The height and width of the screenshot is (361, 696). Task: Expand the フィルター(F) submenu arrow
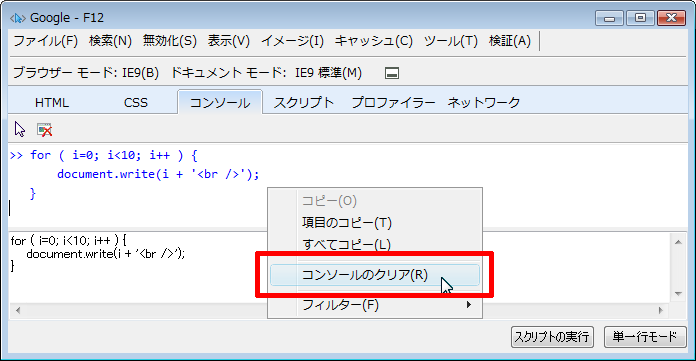(x=469, y=305)
